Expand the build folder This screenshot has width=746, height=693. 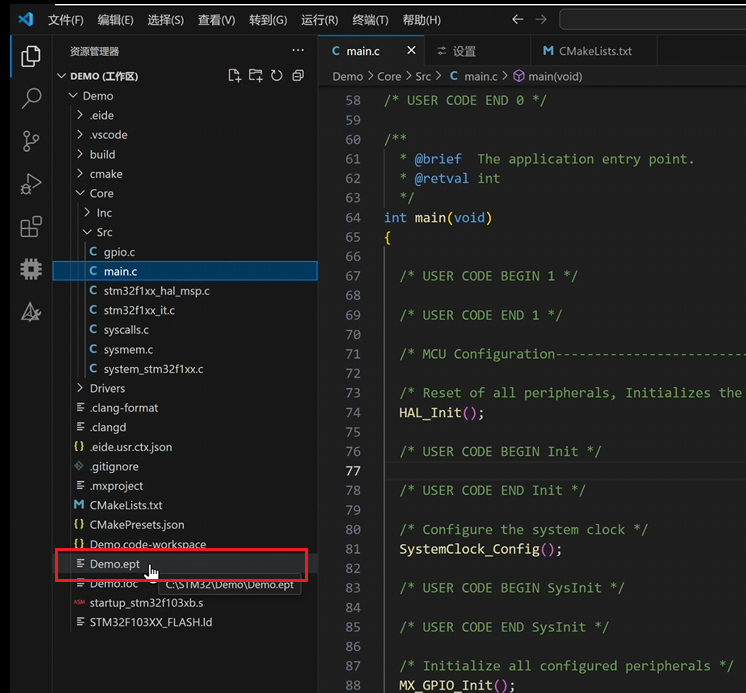(x=80, y=154)
